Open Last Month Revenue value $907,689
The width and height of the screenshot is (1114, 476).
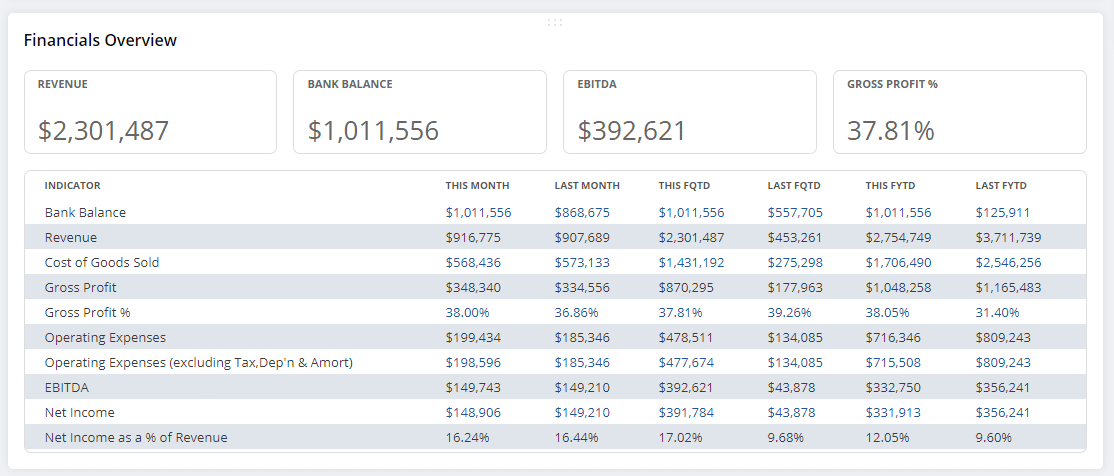point(582,238)
